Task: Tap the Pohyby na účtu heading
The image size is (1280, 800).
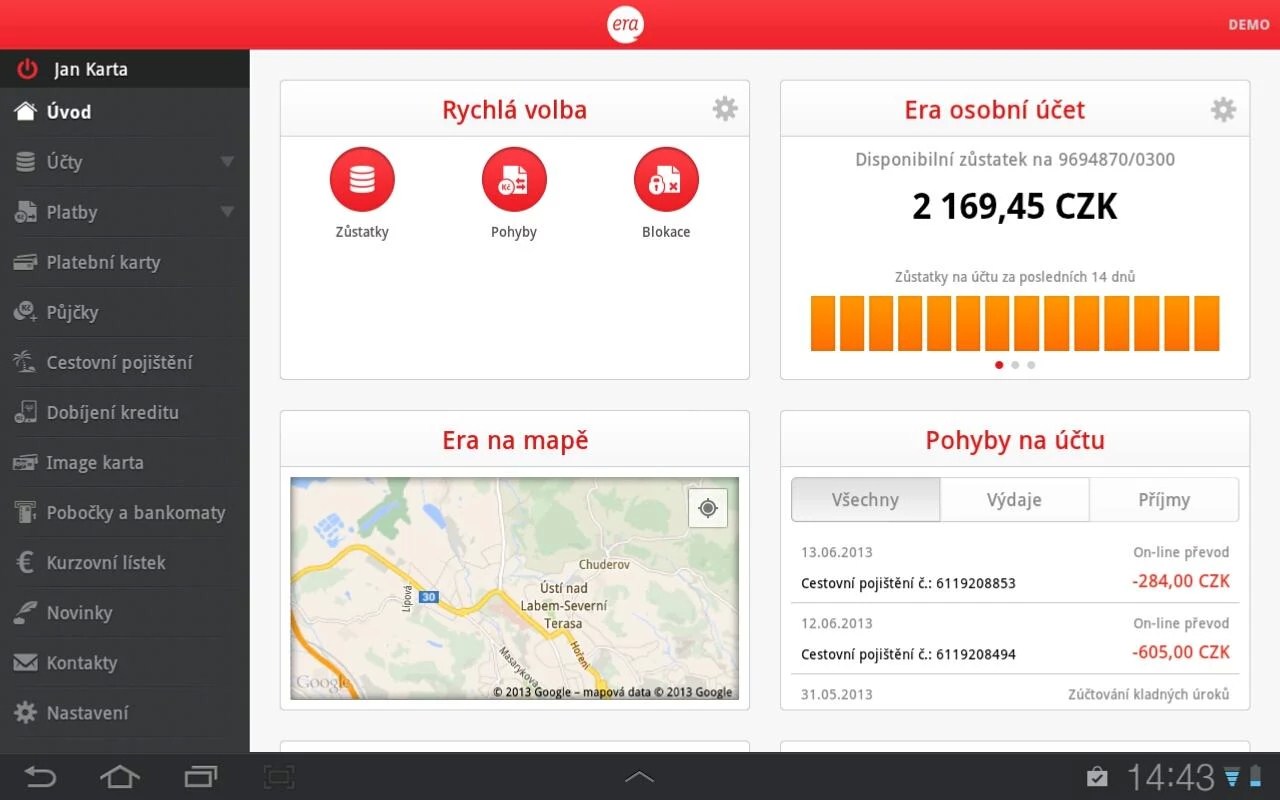Action: 1015,440
